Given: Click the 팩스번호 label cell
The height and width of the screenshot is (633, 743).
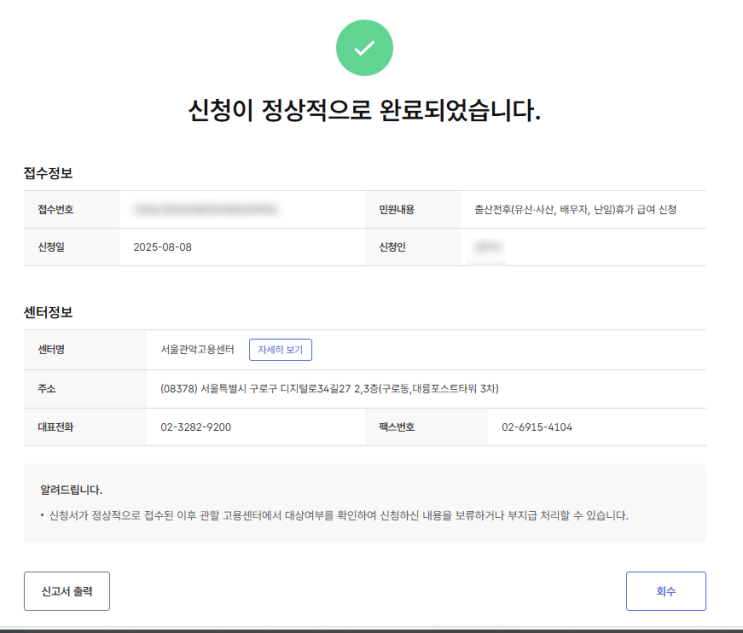Looking at the screenshot, I should [426, 427].
